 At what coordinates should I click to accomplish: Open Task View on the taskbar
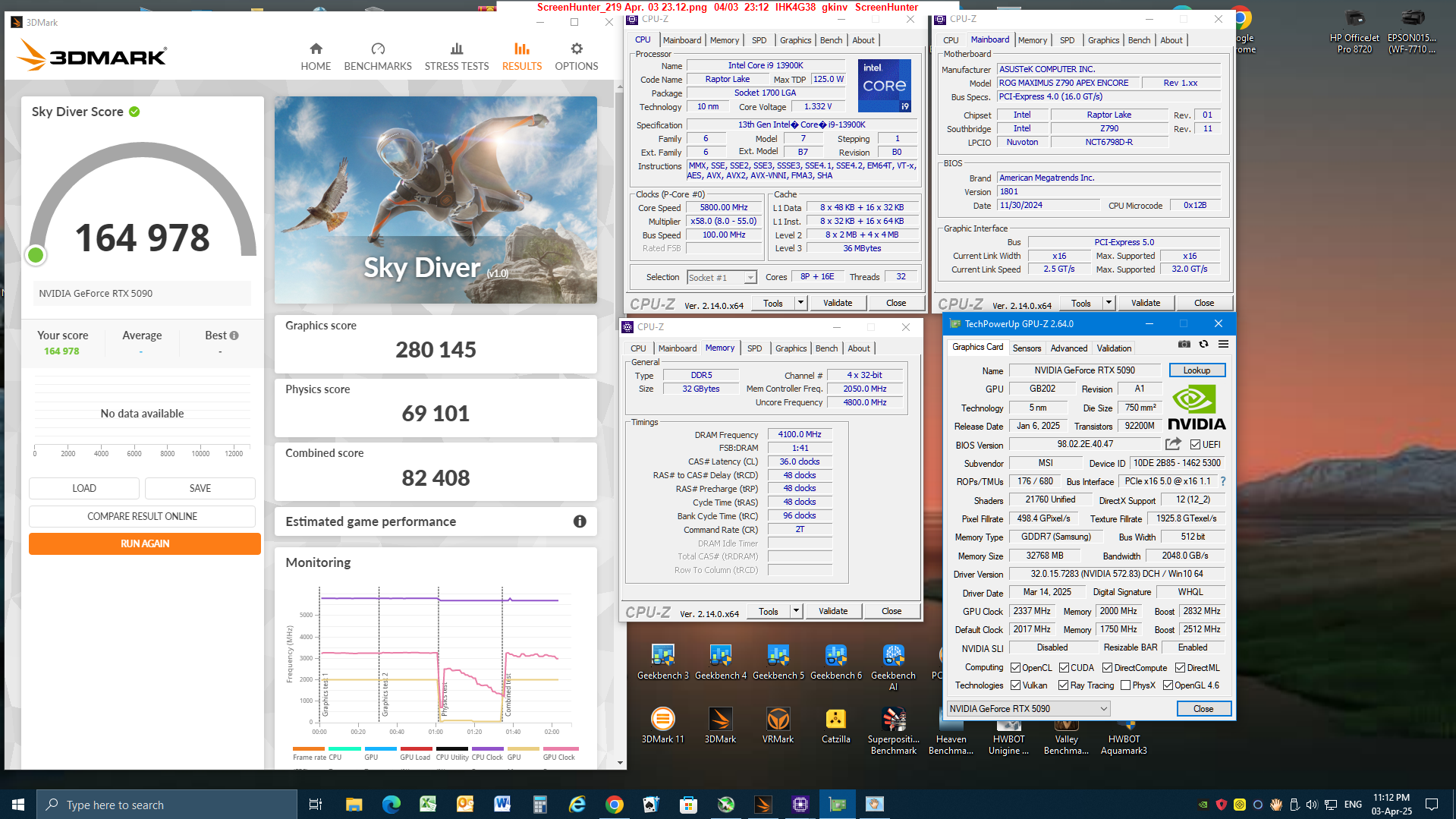[316, 805]
